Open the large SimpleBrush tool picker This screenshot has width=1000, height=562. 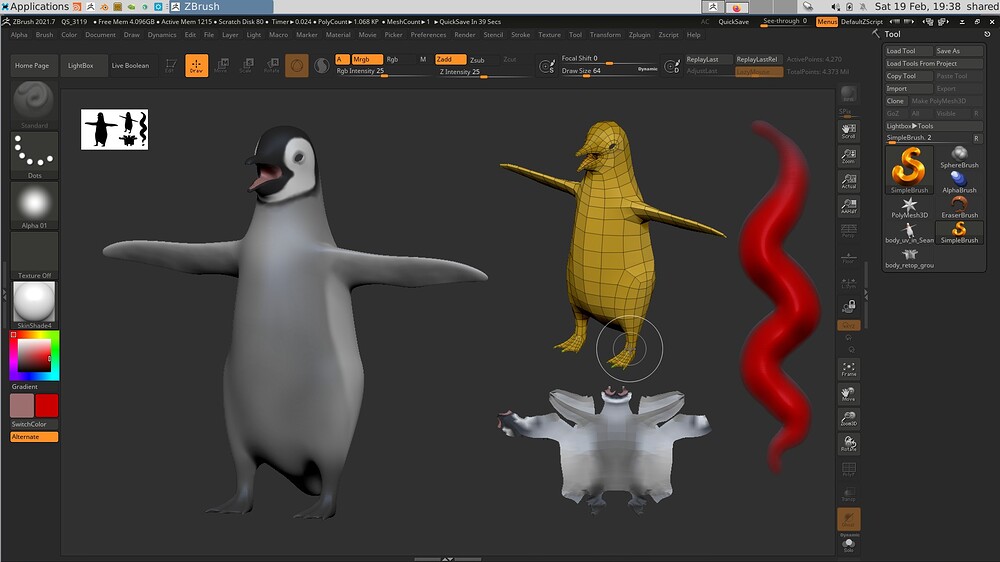(909, 170)
